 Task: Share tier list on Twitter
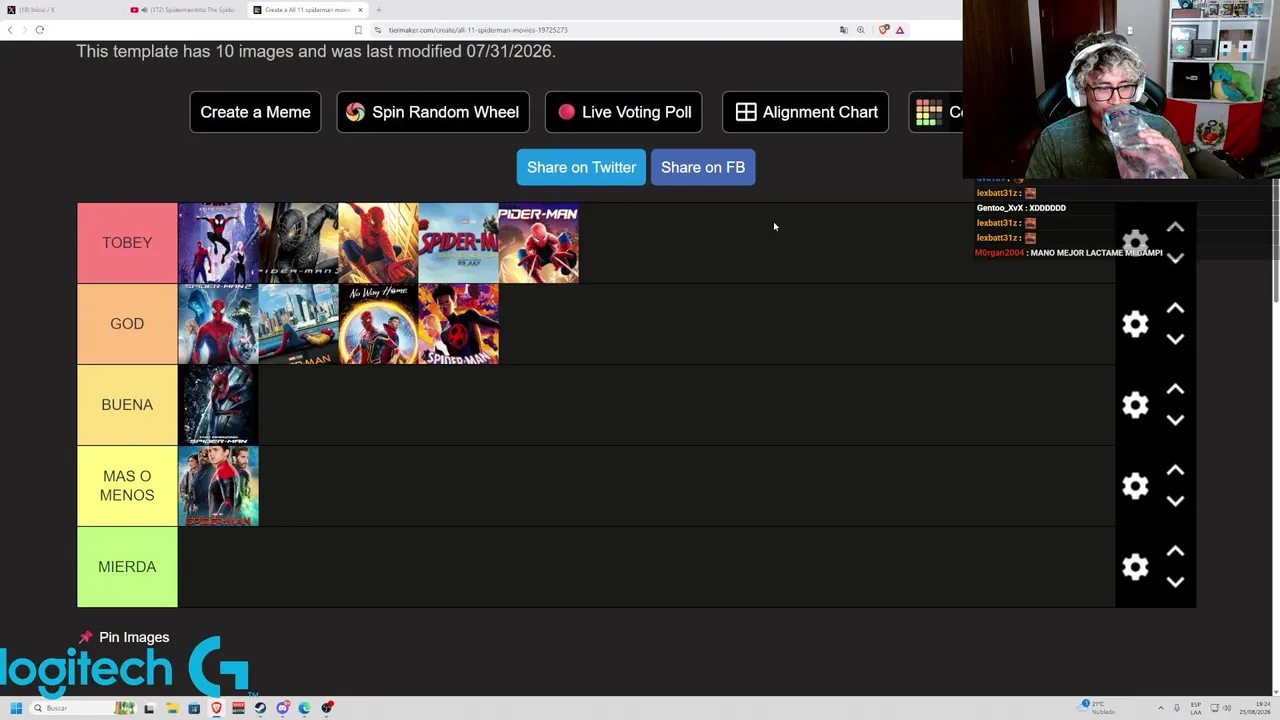click(581, 167)
